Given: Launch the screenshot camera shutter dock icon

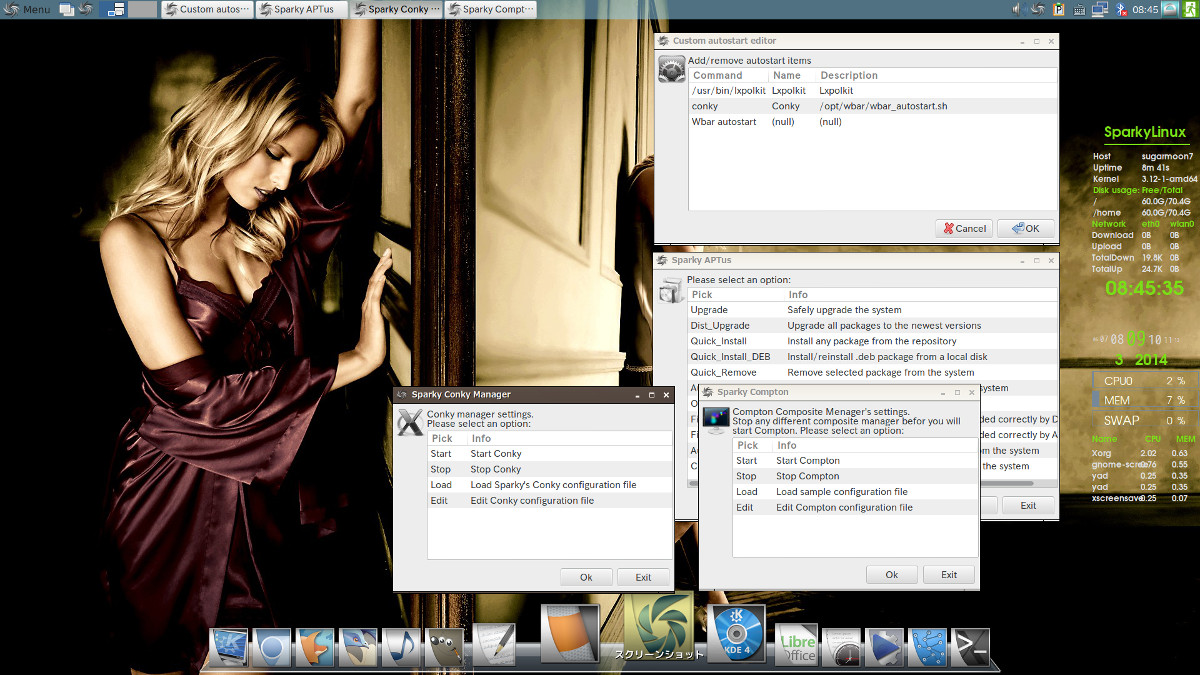Looking at the screenshot, I should coord(658,627).
